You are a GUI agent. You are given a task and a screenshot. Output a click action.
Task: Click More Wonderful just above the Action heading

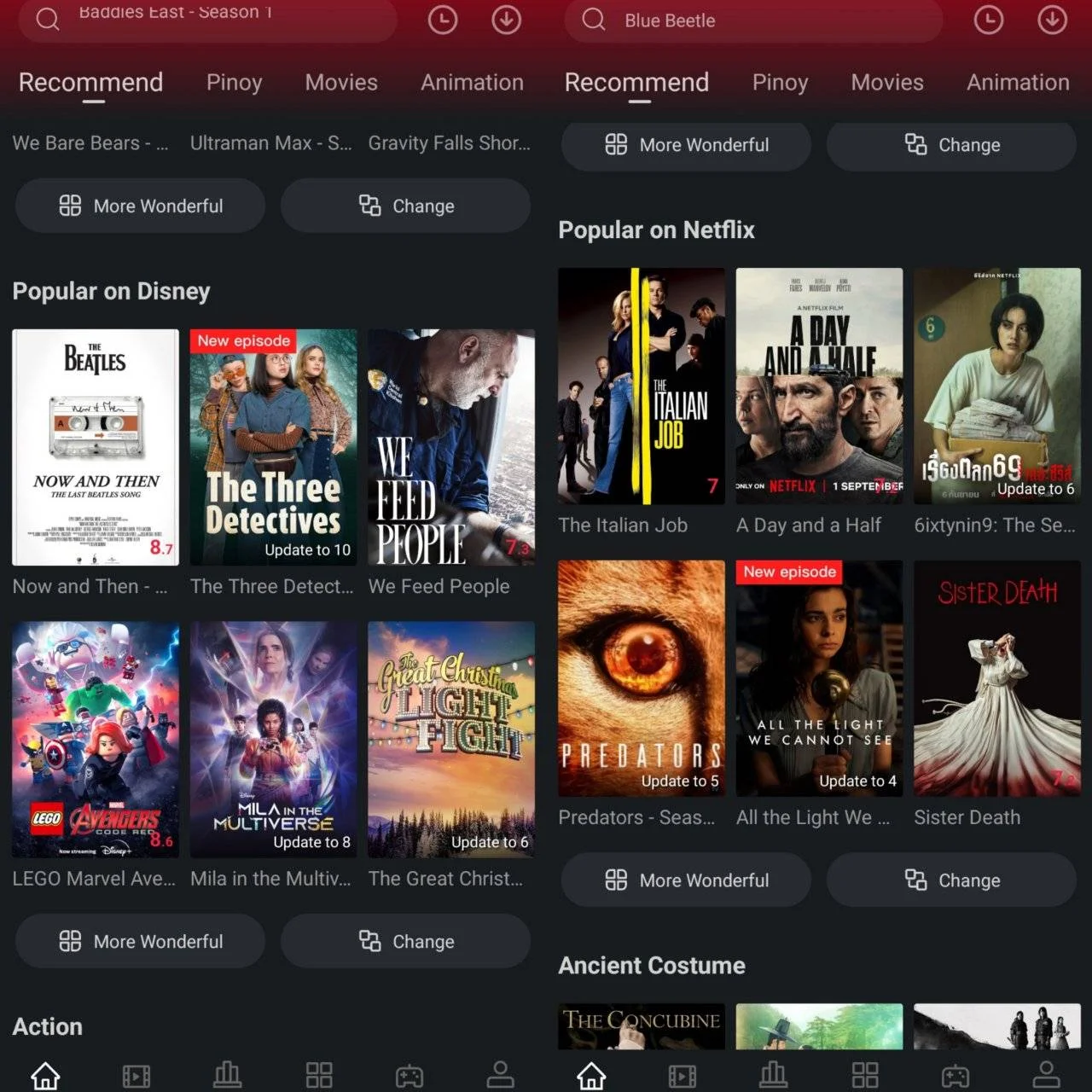click(141, 941)
